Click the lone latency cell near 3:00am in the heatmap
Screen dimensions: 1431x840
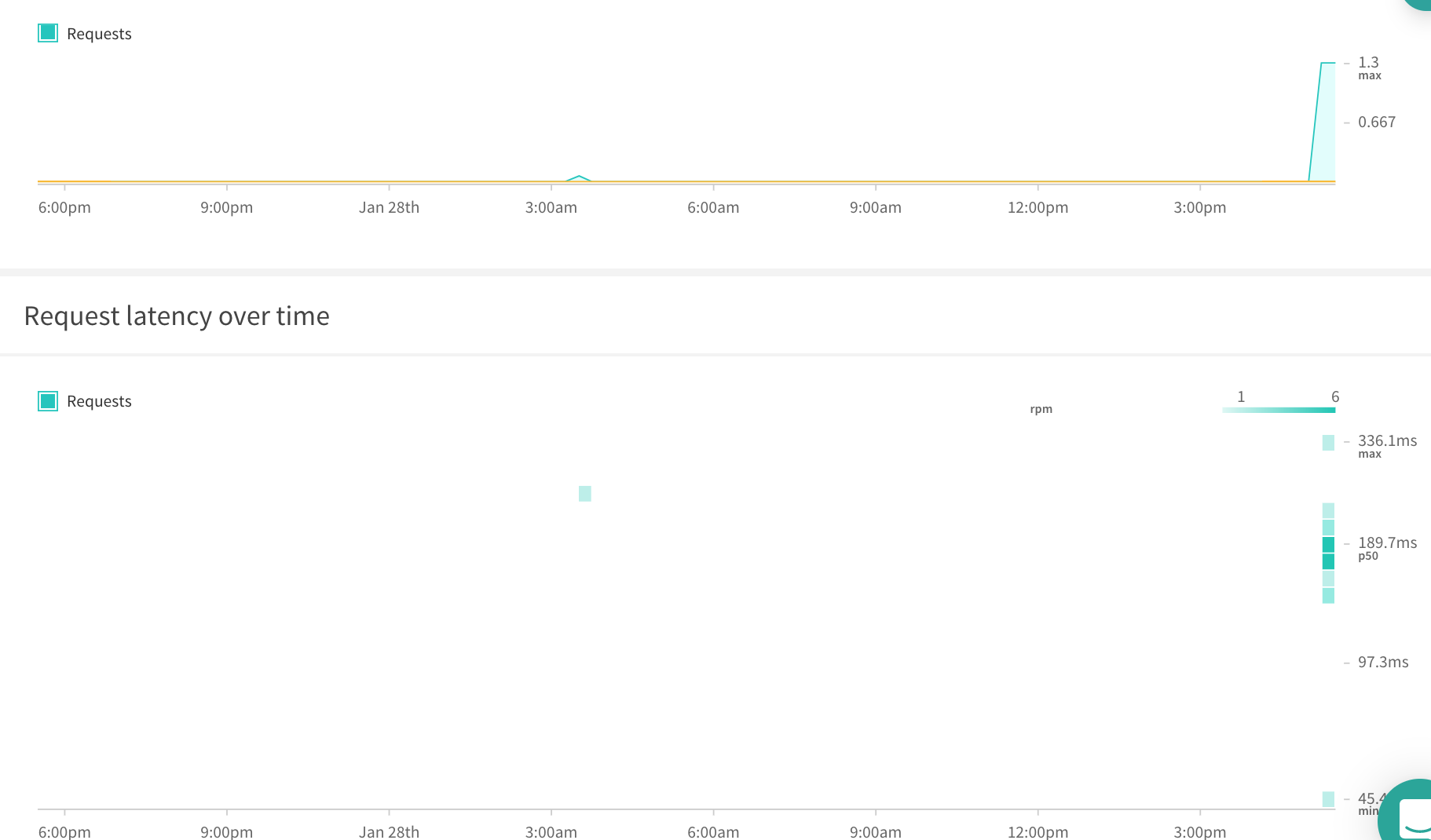[x=585, y=494]
